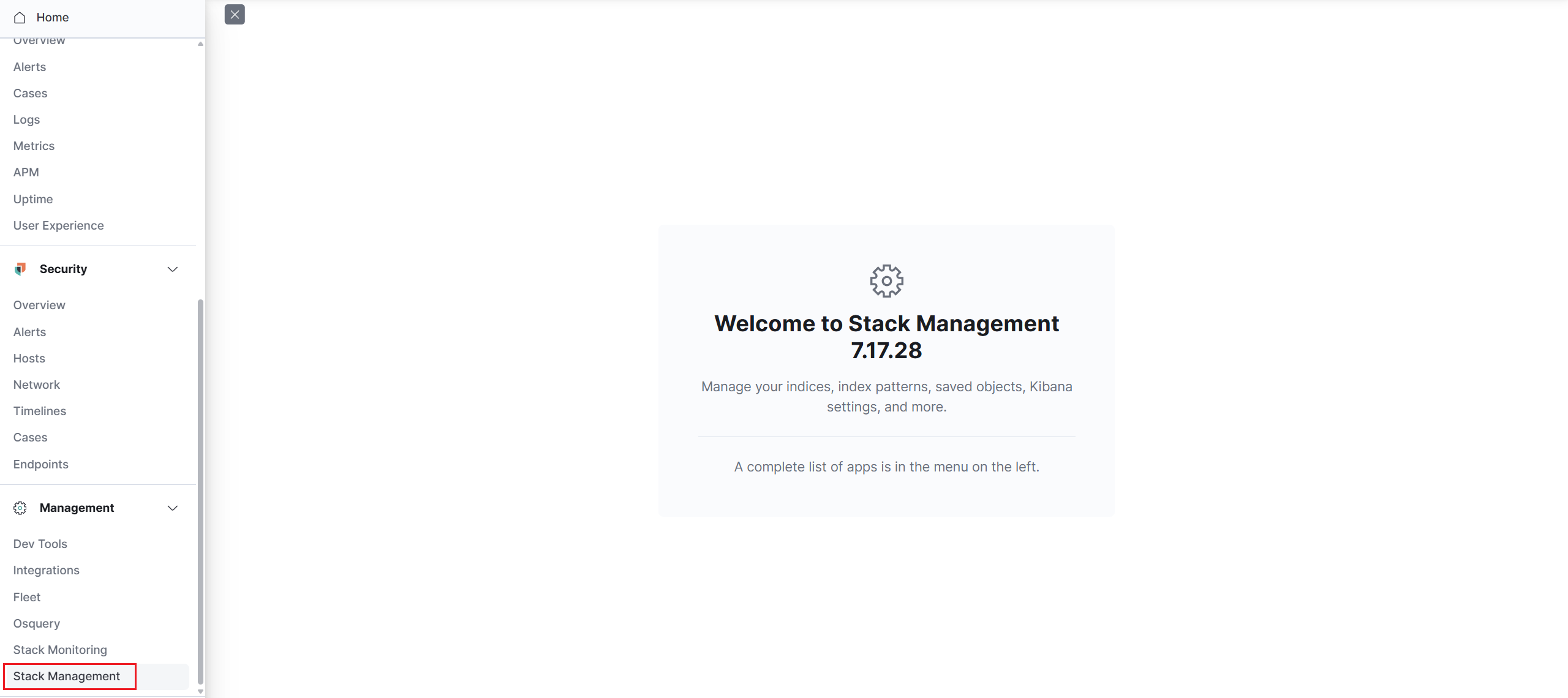The height and width of the screenshot is (698, 1568).
Task: Open Stack Management menu item
Action: [67, 677]
